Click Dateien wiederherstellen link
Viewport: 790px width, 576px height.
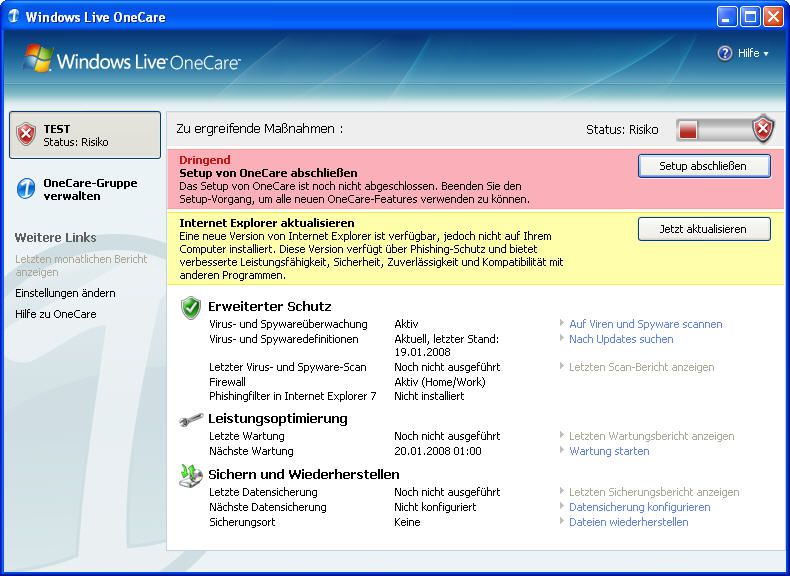click(x=628, y=522)
